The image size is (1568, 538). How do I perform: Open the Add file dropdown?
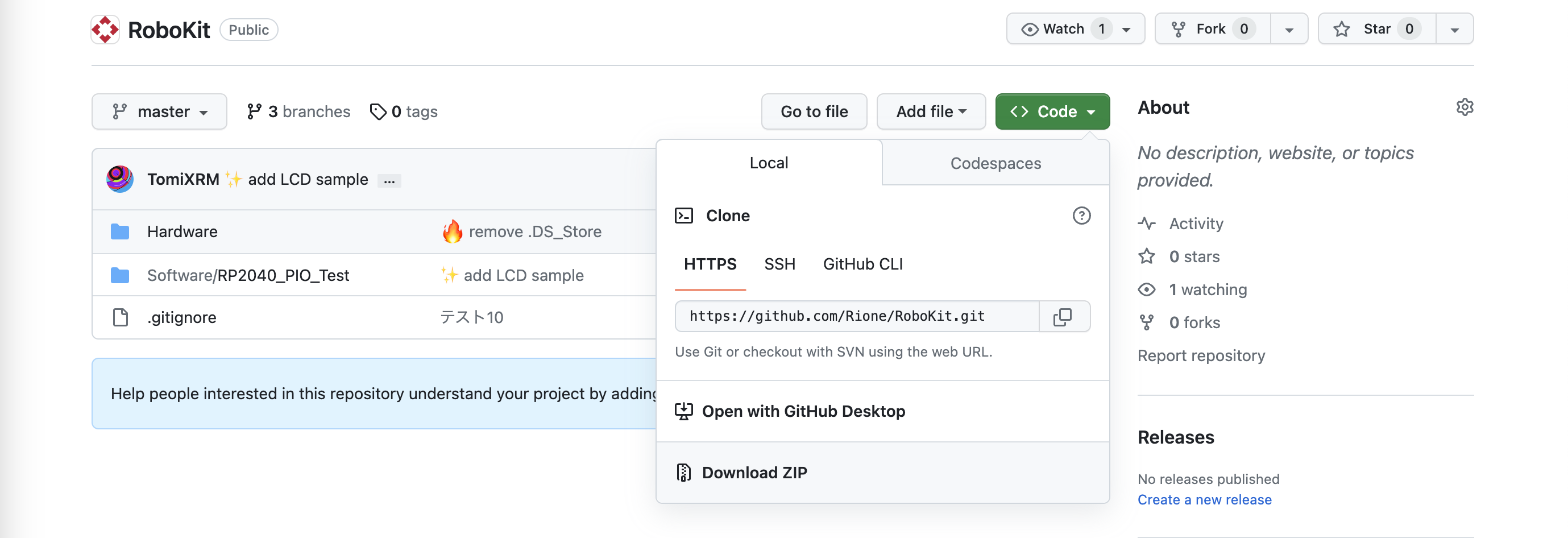tap(931, 111)
